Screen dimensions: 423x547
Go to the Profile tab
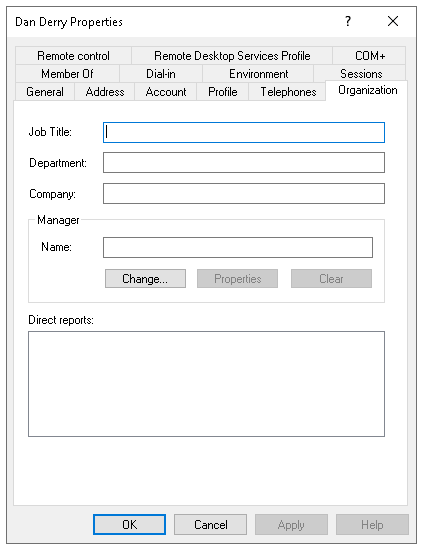pos(222,92)
